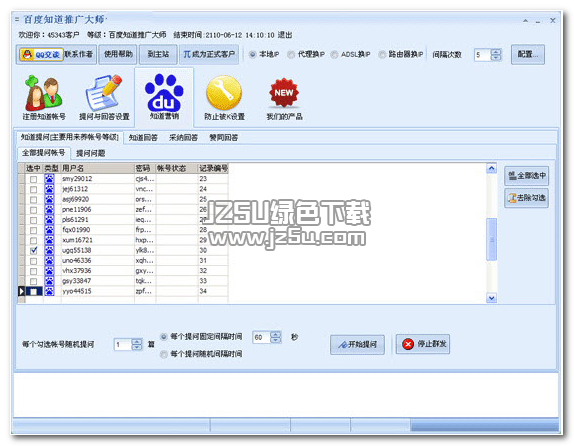Click the 联系作者 button
The height and width of the screenshot is (446, 574).
(x=79, y=54)
